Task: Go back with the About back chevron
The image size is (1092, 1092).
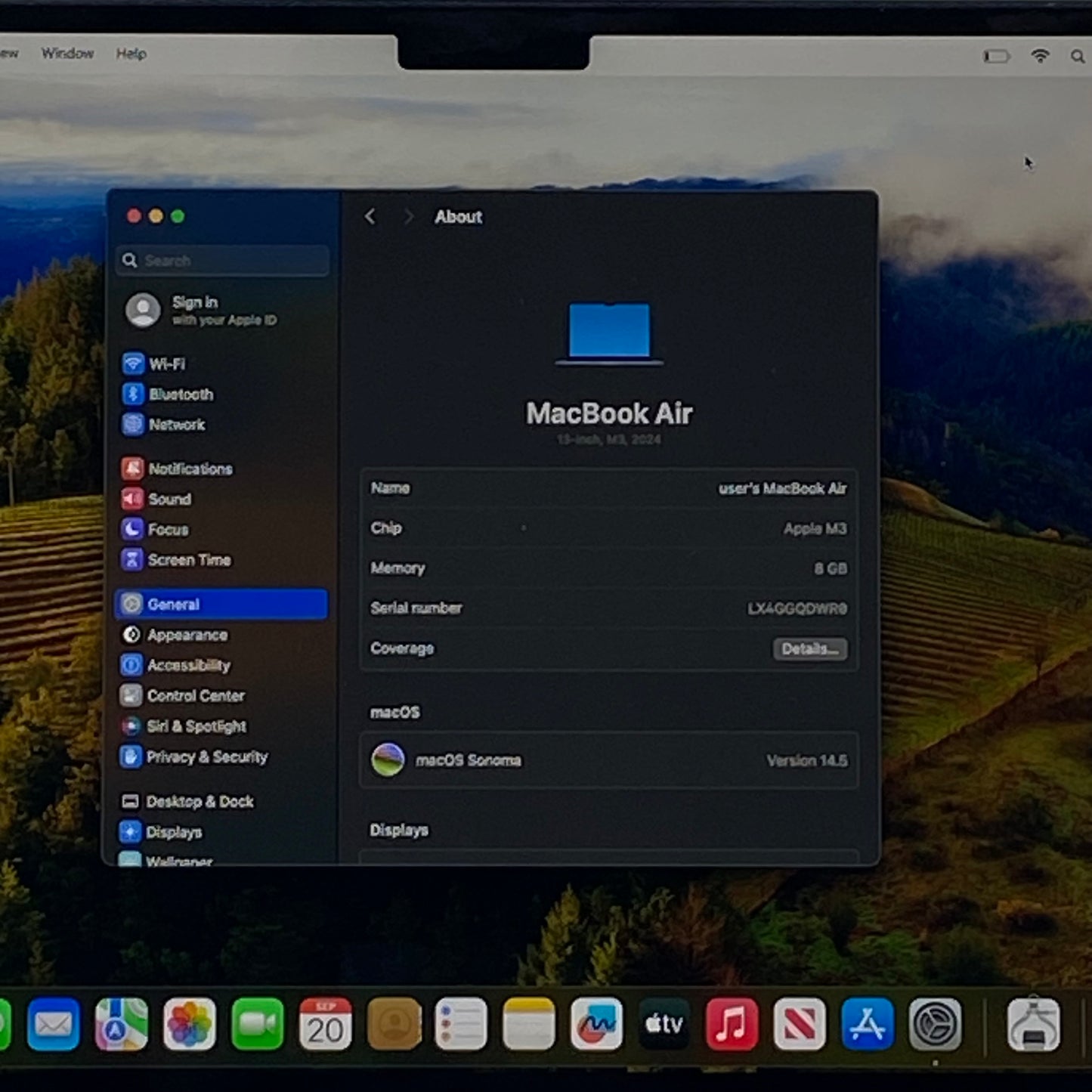Action: [x=370, y=217]
